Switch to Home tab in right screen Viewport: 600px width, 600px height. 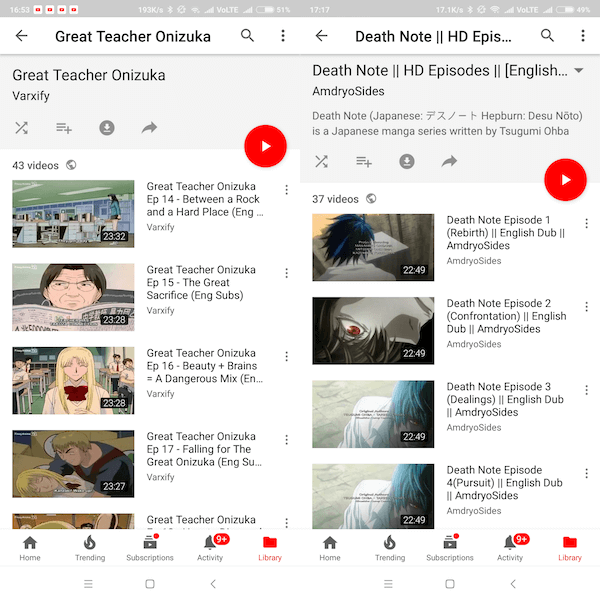point(330,548)
